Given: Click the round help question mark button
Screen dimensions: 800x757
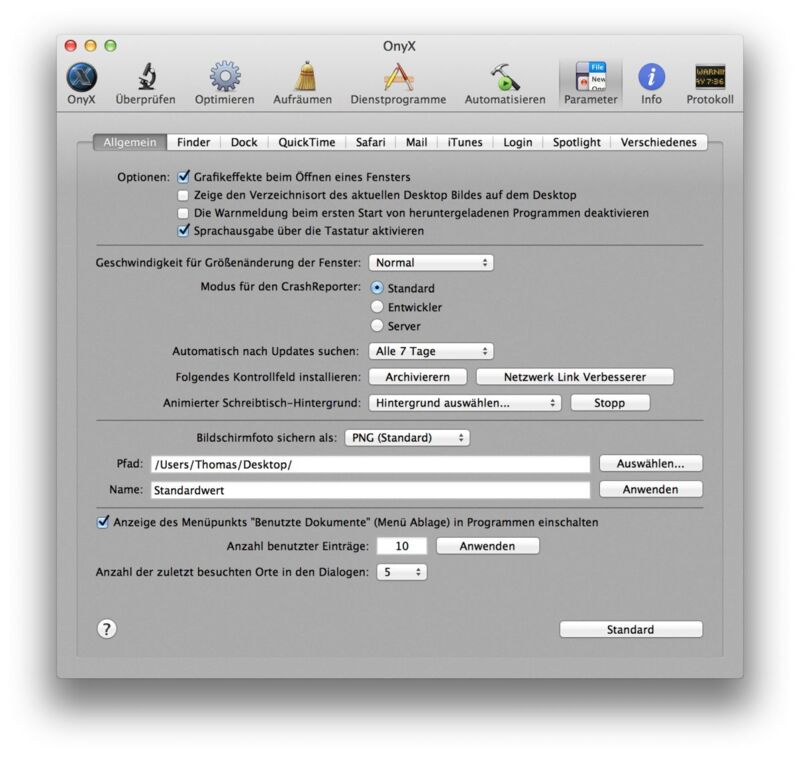Looking at the screenshot, I should click(x=107, y=629).
